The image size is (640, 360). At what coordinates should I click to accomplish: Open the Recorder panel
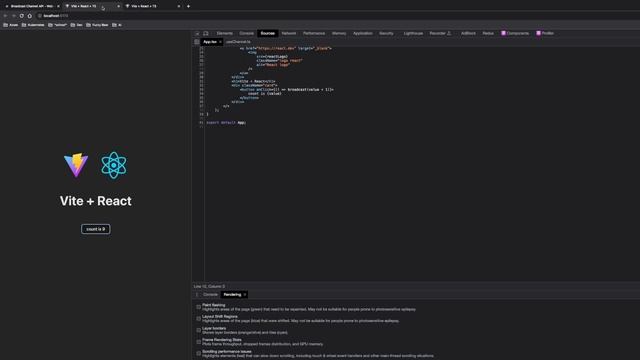tap(440, 33)
